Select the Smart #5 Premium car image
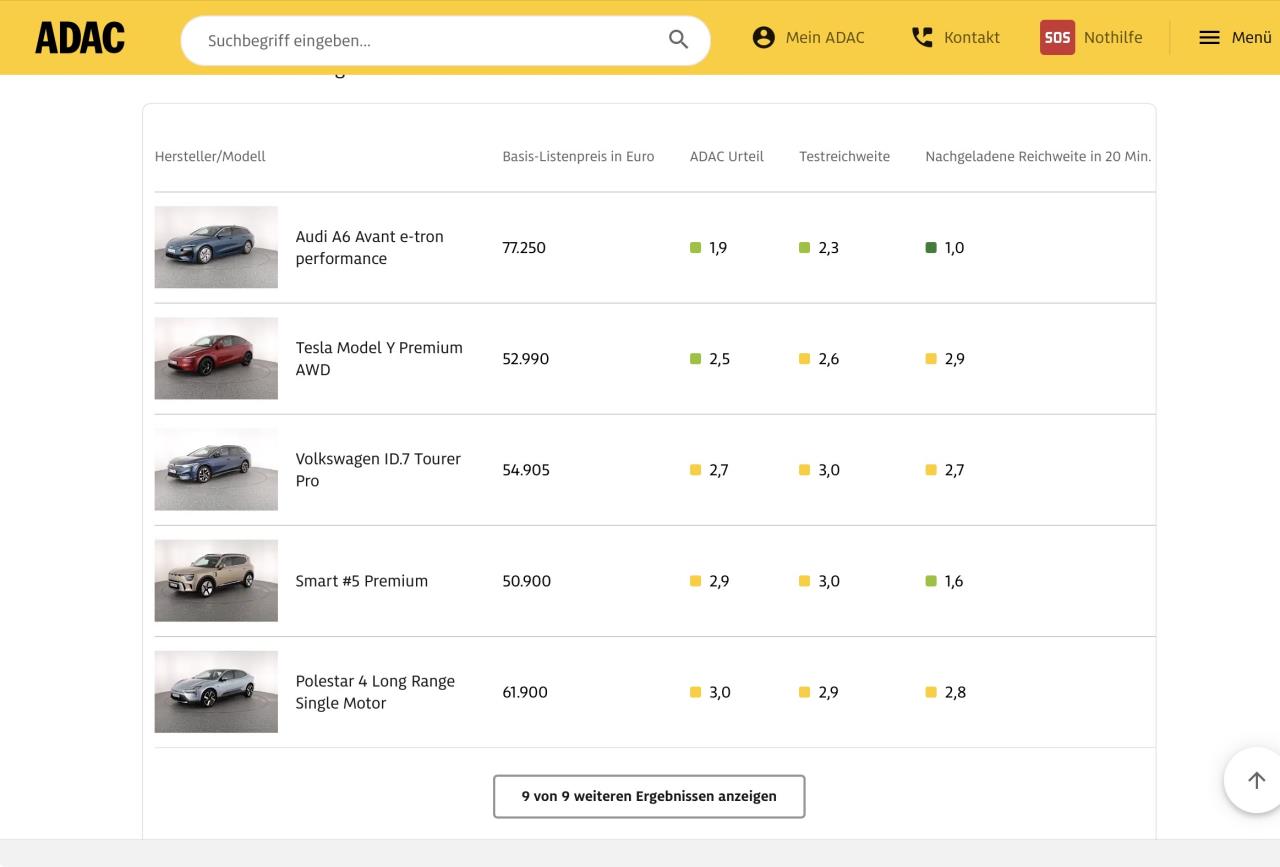1280x867 pixels. pyautogui.click(x=216, y=580)
